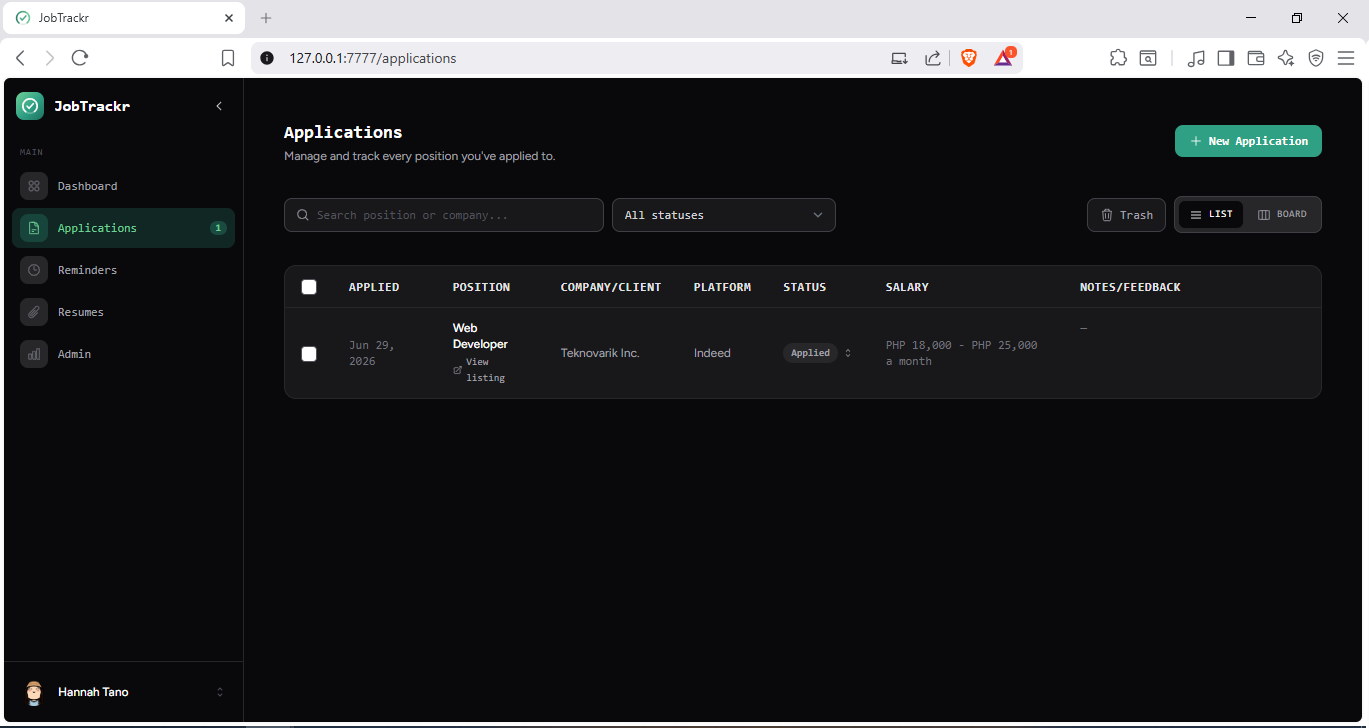This screenshot has height=728, width=1369.
Task: Click the Resumes paperclip icon
Action: pos(34,312)
